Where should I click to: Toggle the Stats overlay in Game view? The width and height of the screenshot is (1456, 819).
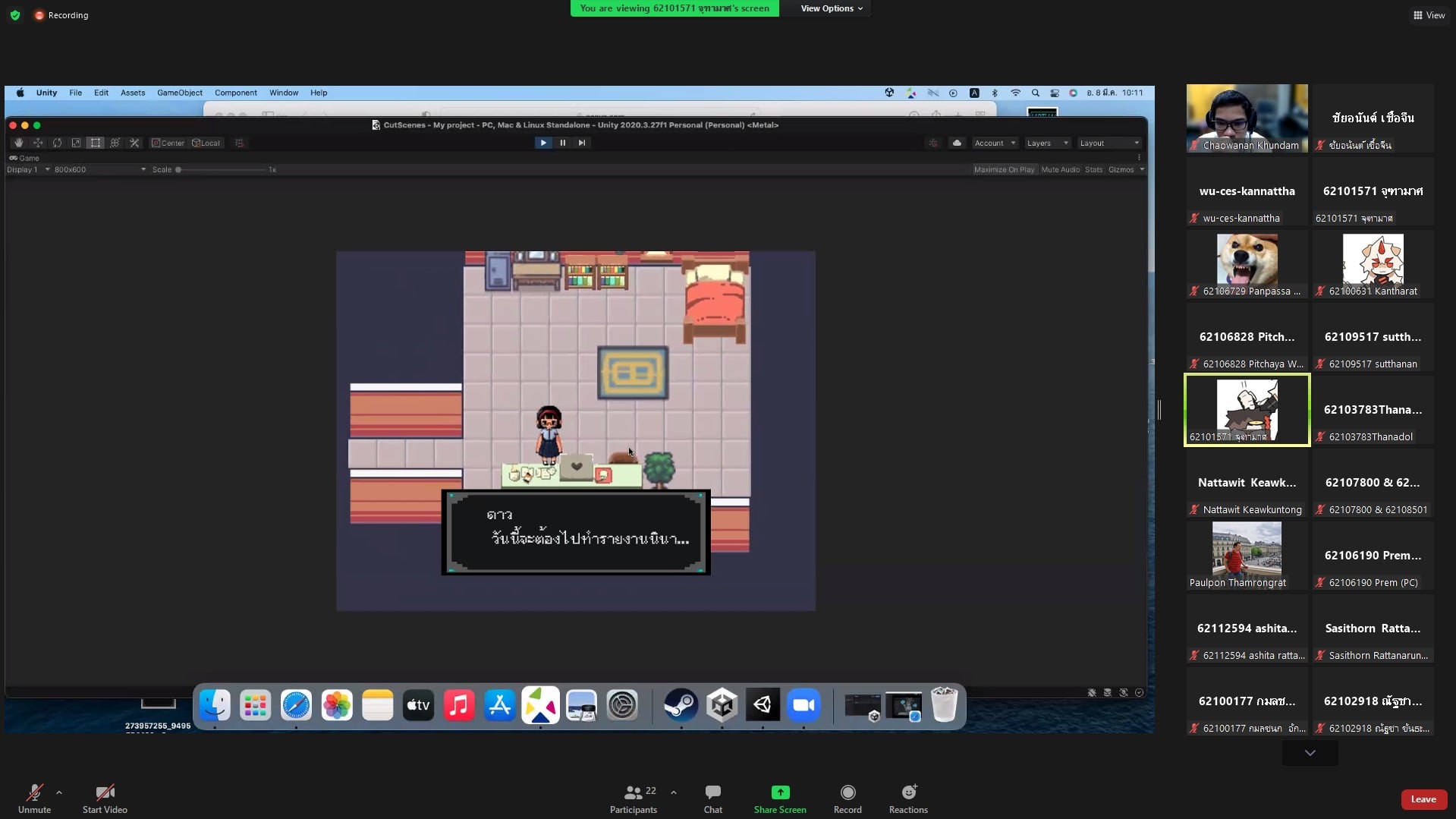tap(1093, 169)
